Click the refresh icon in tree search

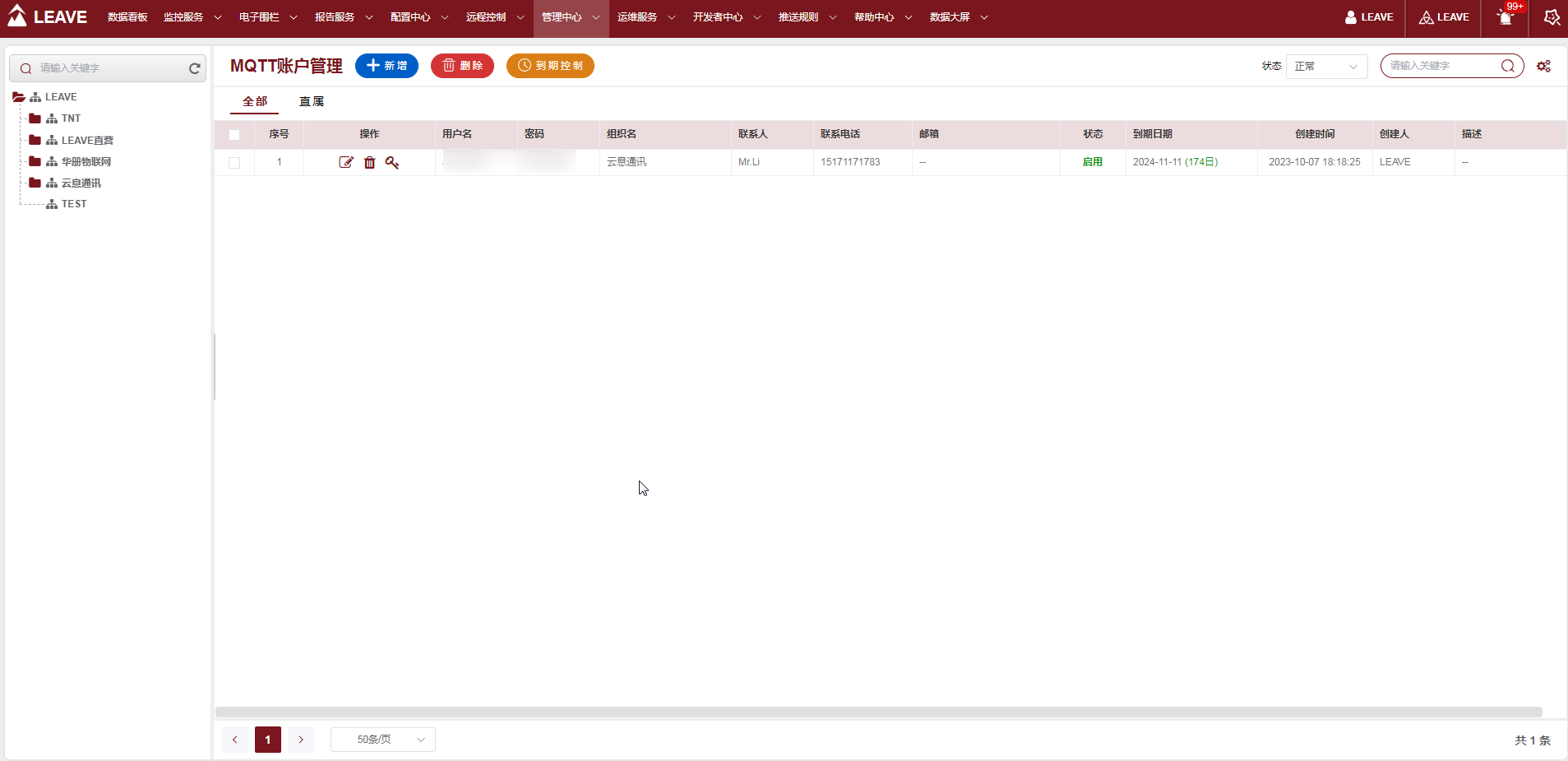pos(195,68)
